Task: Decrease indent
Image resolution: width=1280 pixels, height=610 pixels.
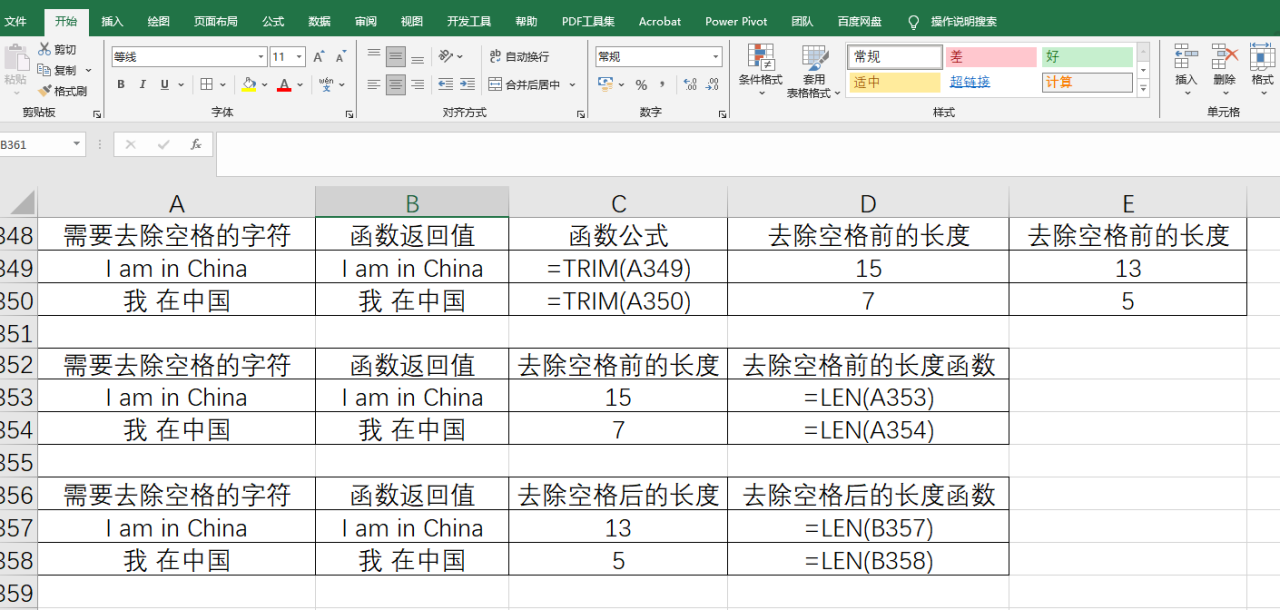Action: point(445,85)
